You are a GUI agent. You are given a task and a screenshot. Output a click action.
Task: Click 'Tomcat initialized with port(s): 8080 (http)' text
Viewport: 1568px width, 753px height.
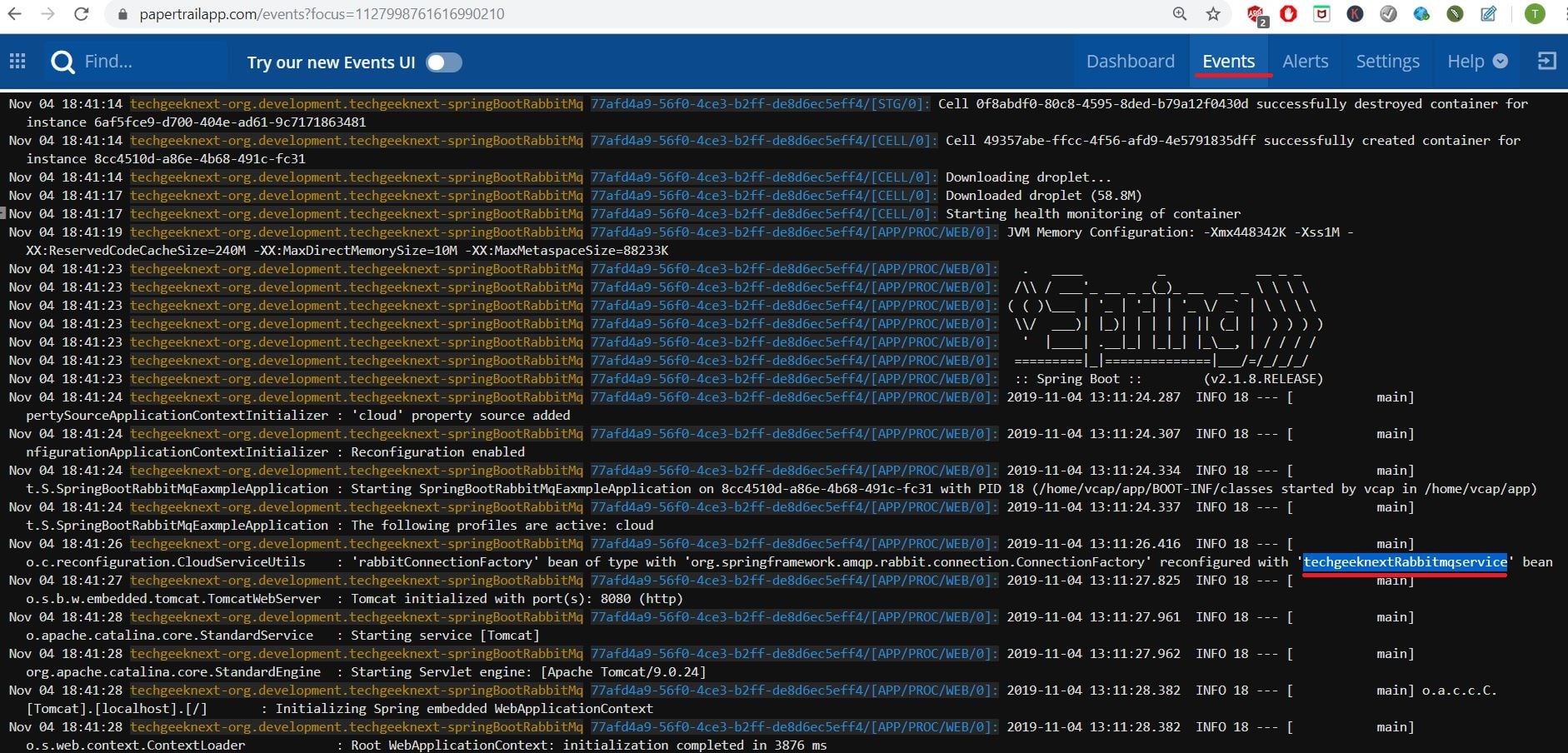tap(517, 599)
